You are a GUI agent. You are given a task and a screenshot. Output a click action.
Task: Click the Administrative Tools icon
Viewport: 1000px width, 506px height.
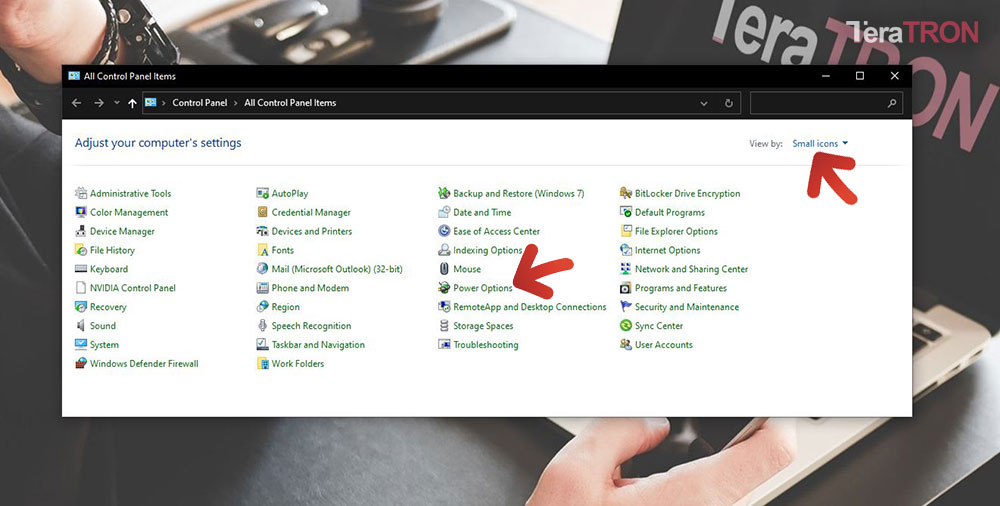click(81, 193)
